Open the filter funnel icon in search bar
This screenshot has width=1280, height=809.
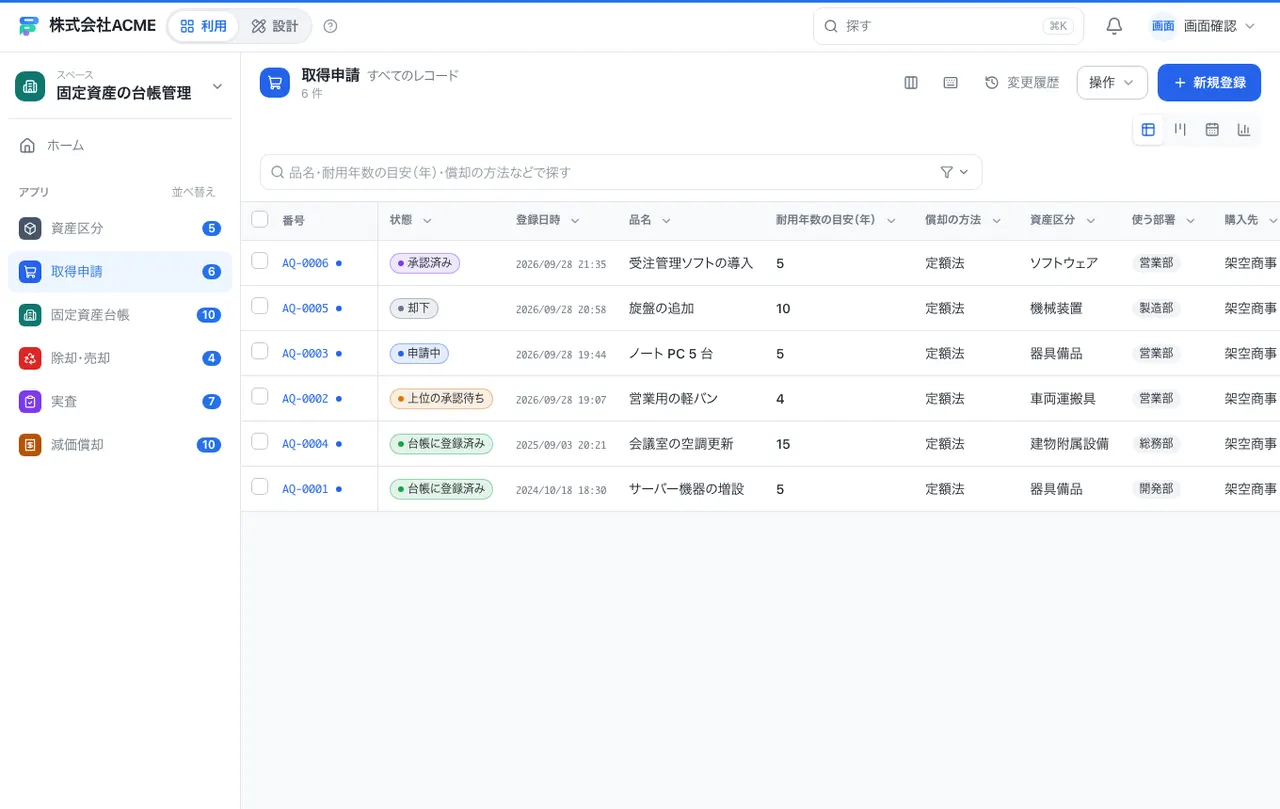[x=954, y=172]
